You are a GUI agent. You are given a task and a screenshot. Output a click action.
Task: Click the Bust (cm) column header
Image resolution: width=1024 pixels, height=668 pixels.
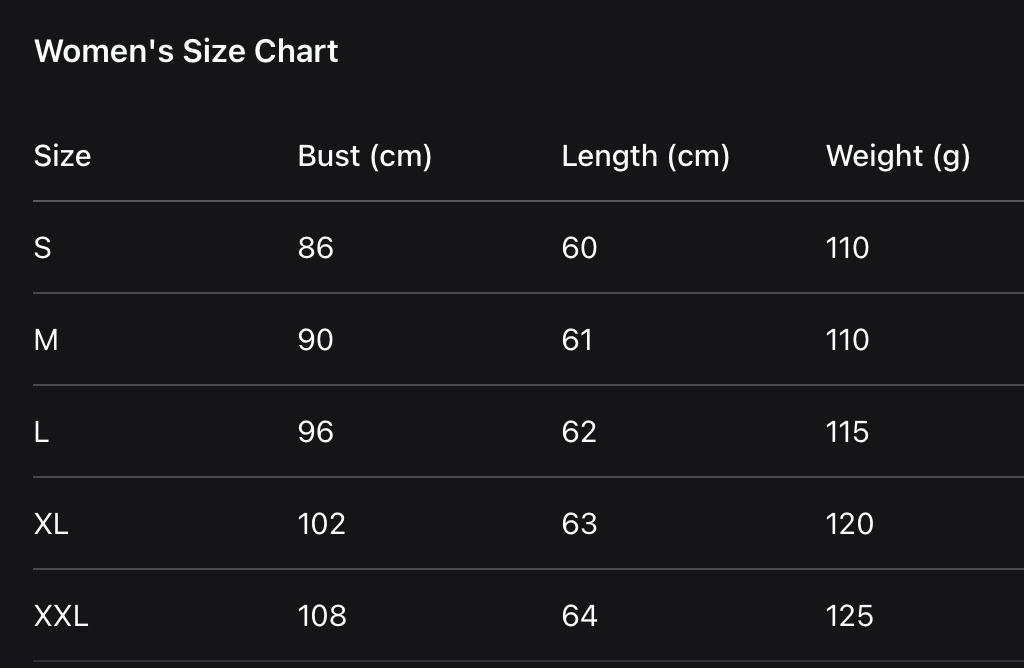364,156
